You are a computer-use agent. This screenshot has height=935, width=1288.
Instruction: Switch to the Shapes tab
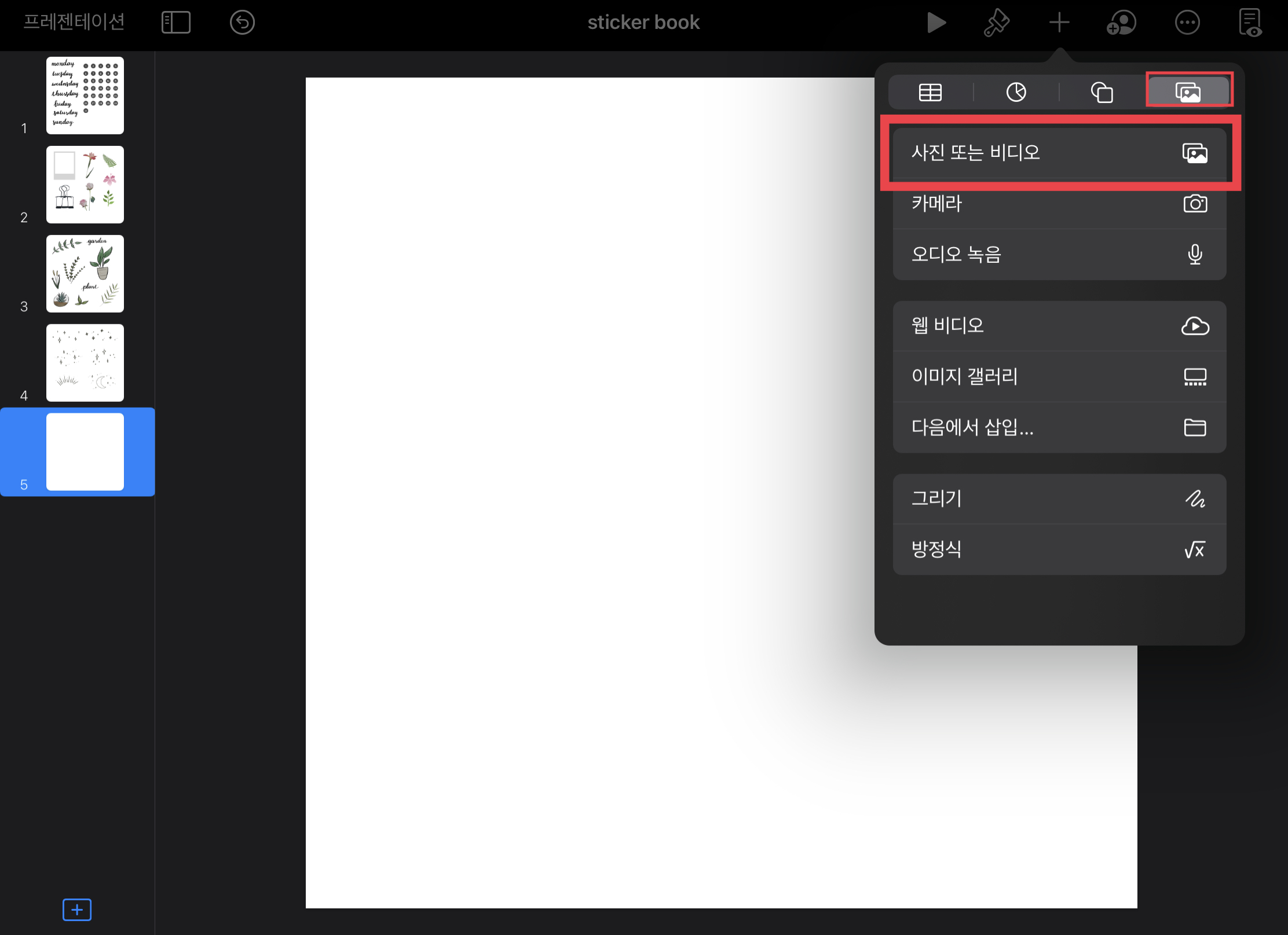[x=1102, y=92]
